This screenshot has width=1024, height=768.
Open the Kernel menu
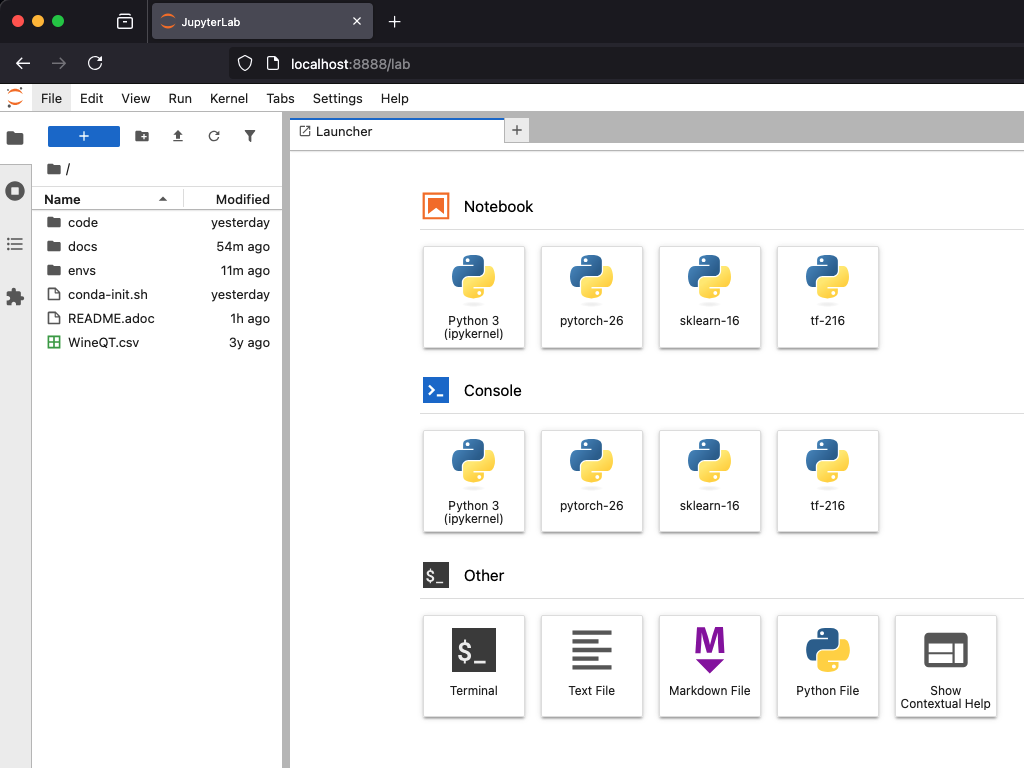click(229, 98)
